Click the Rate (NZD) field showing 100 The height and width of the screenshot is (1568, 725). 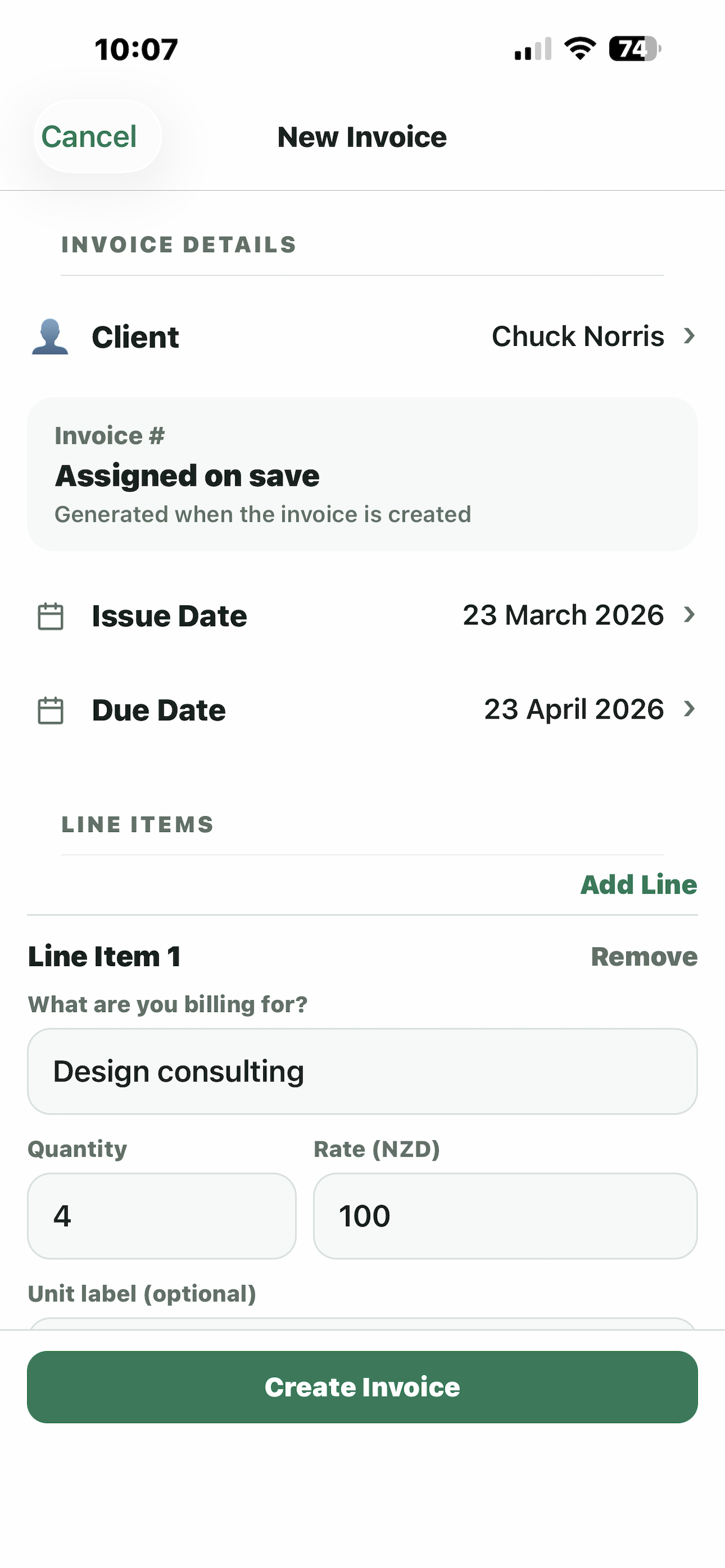tap(505, 1215)
